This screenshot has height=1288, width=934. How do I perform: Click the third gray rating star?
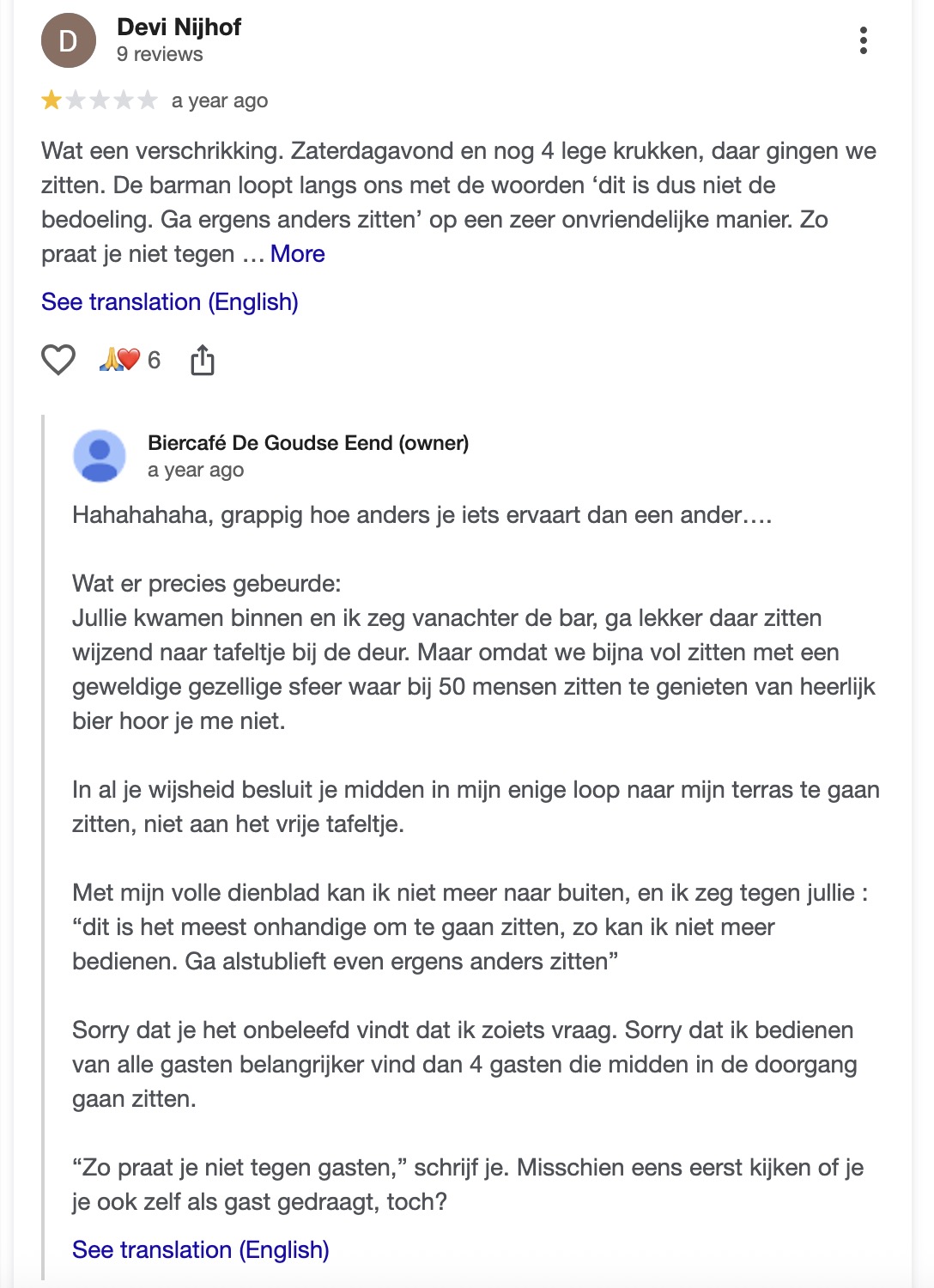coord(100,100)
